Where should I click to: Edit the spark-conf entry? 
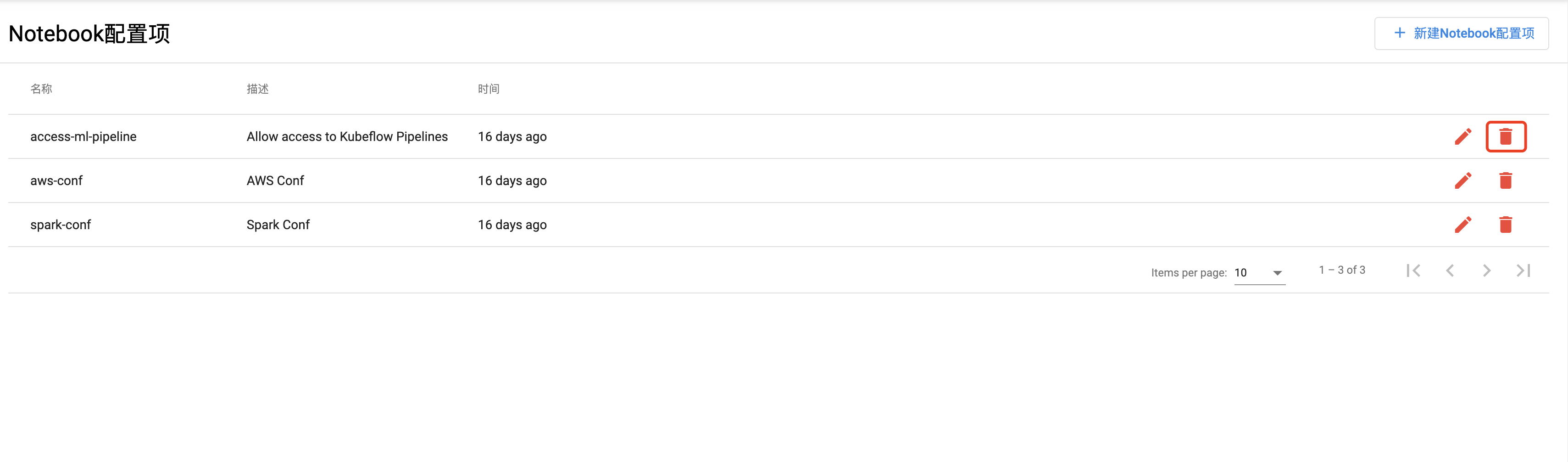[x=1462, y=224]
